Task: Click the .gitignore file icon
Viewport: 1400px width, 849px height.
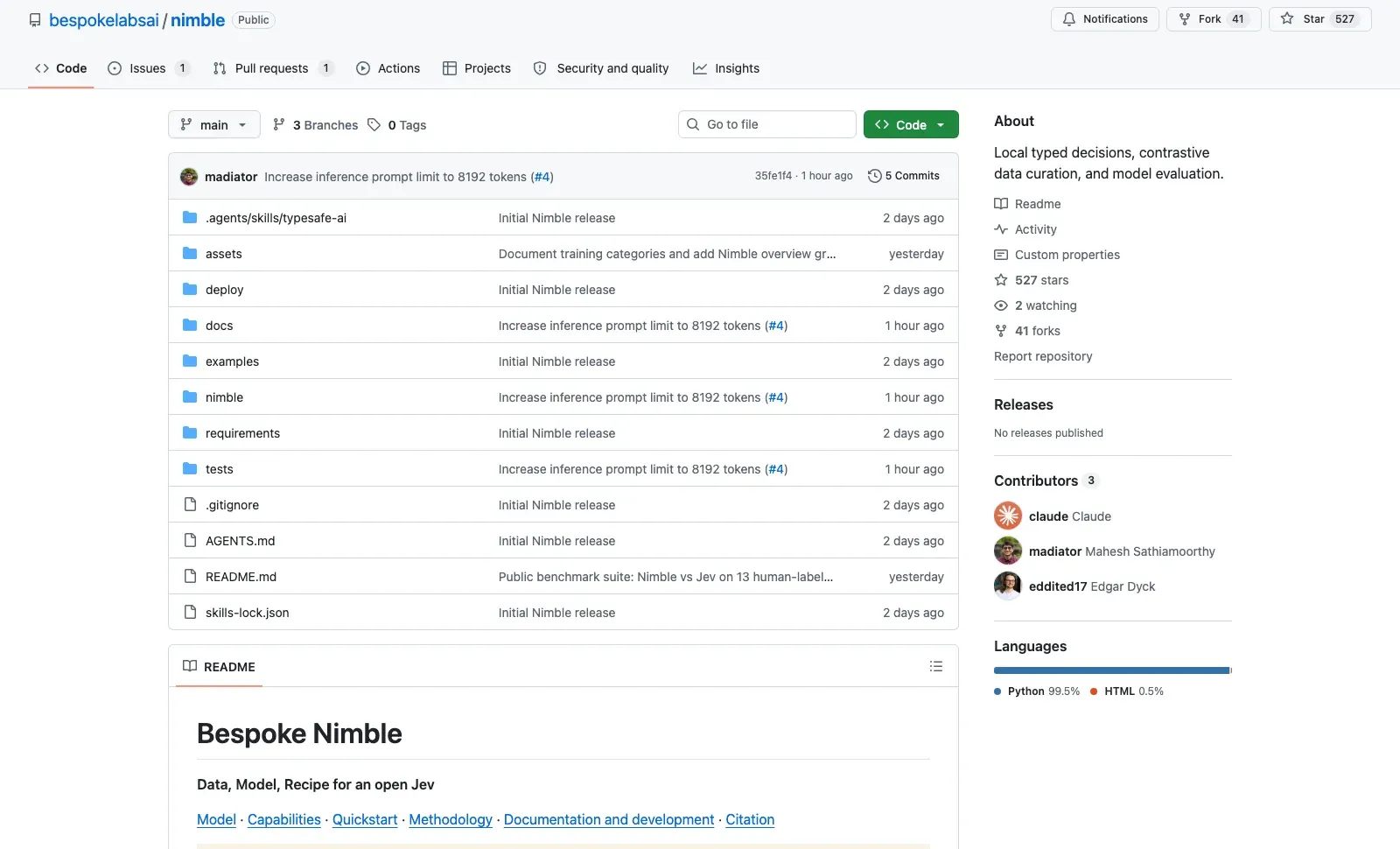Action: tap(190, 504)
